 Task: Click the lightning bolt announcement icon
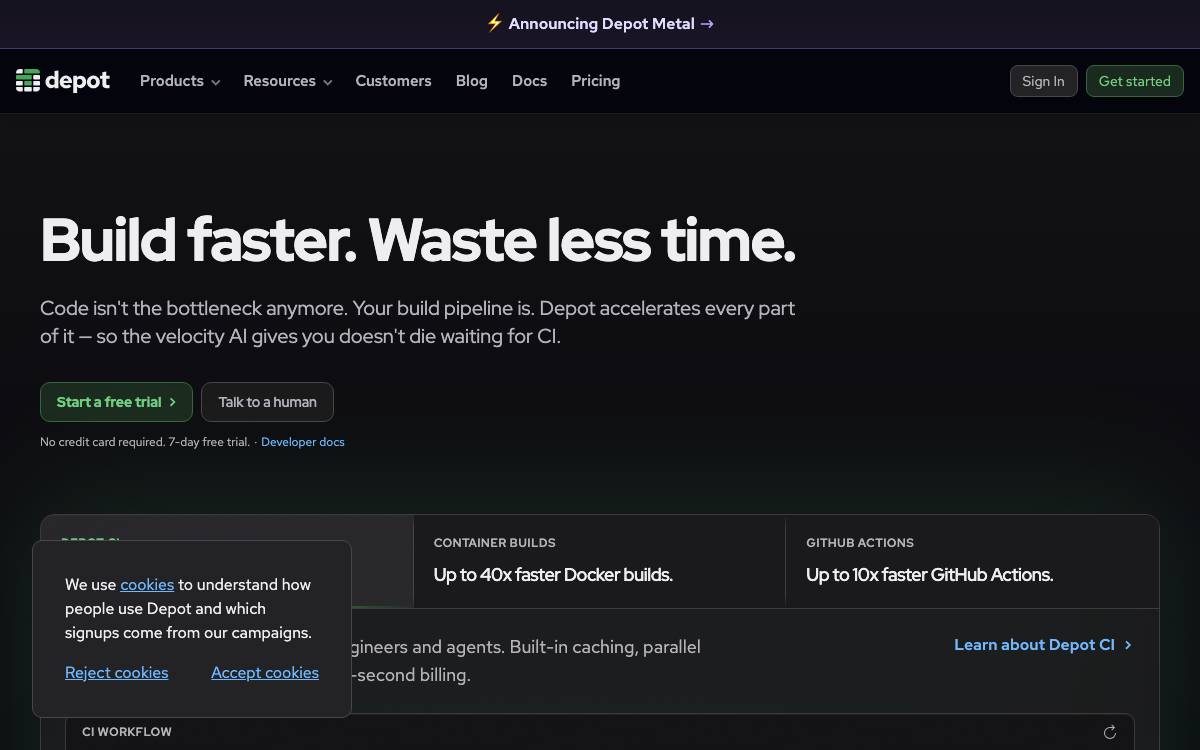pyautogui.click(x=494, y=23)
